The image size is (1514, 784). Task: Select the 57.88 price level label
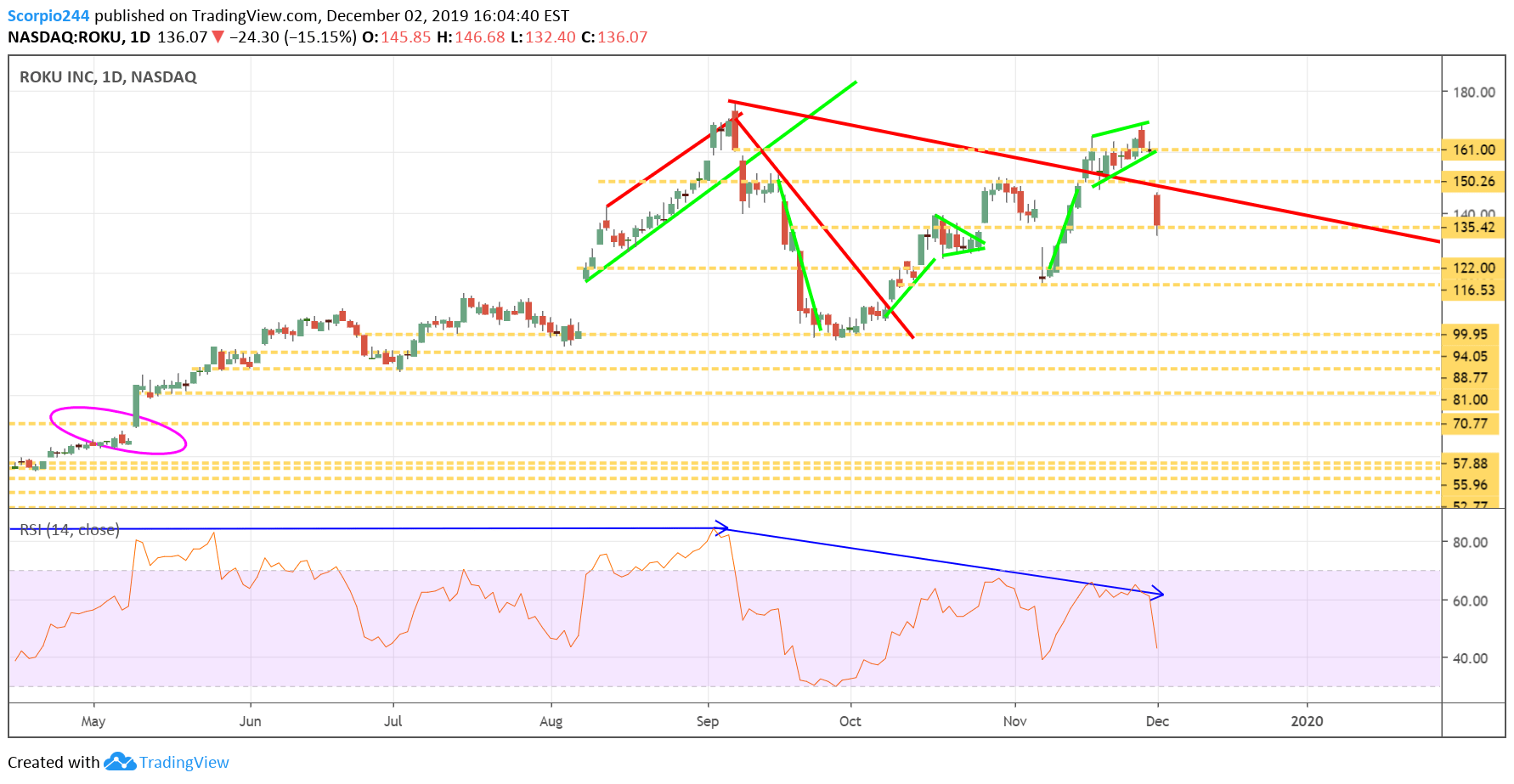pyautogui.click(x=1470, y=463)
